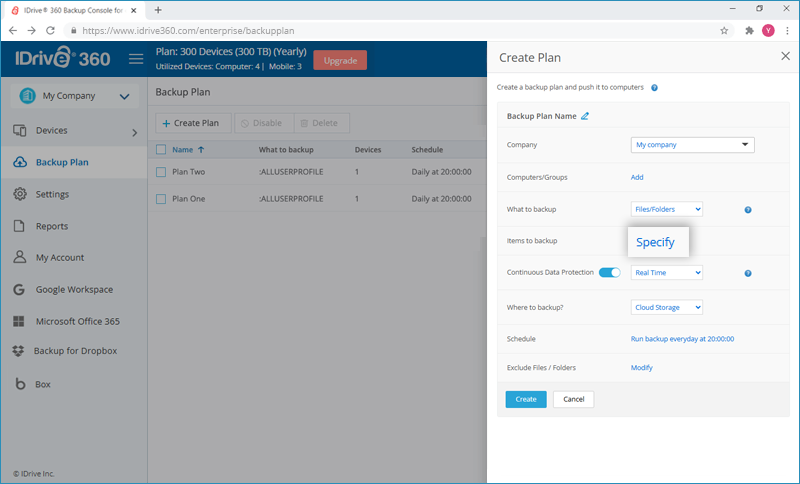Close the Create Plan panel

point(784,57)
